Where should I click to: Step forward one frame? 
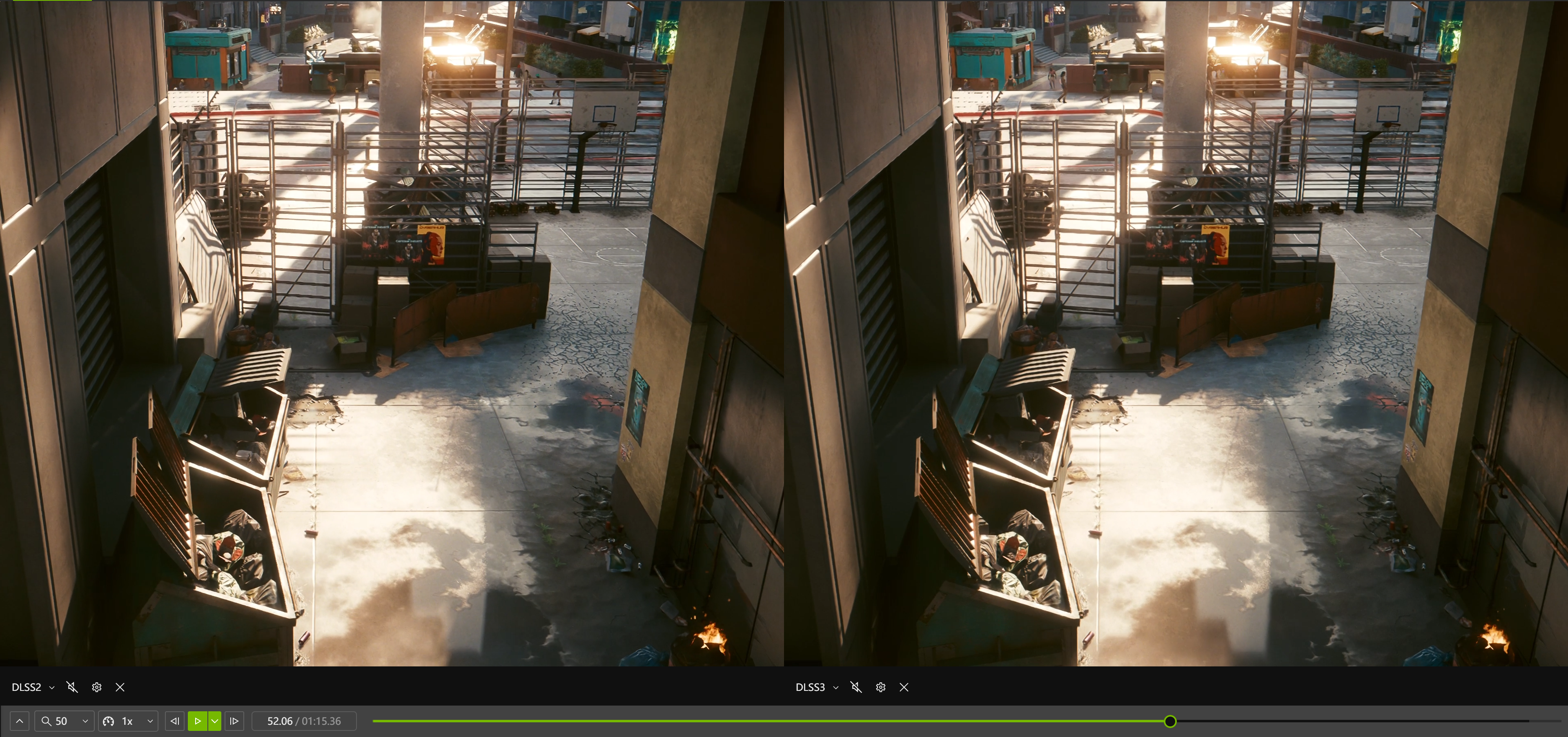click(x=234, y=721)
